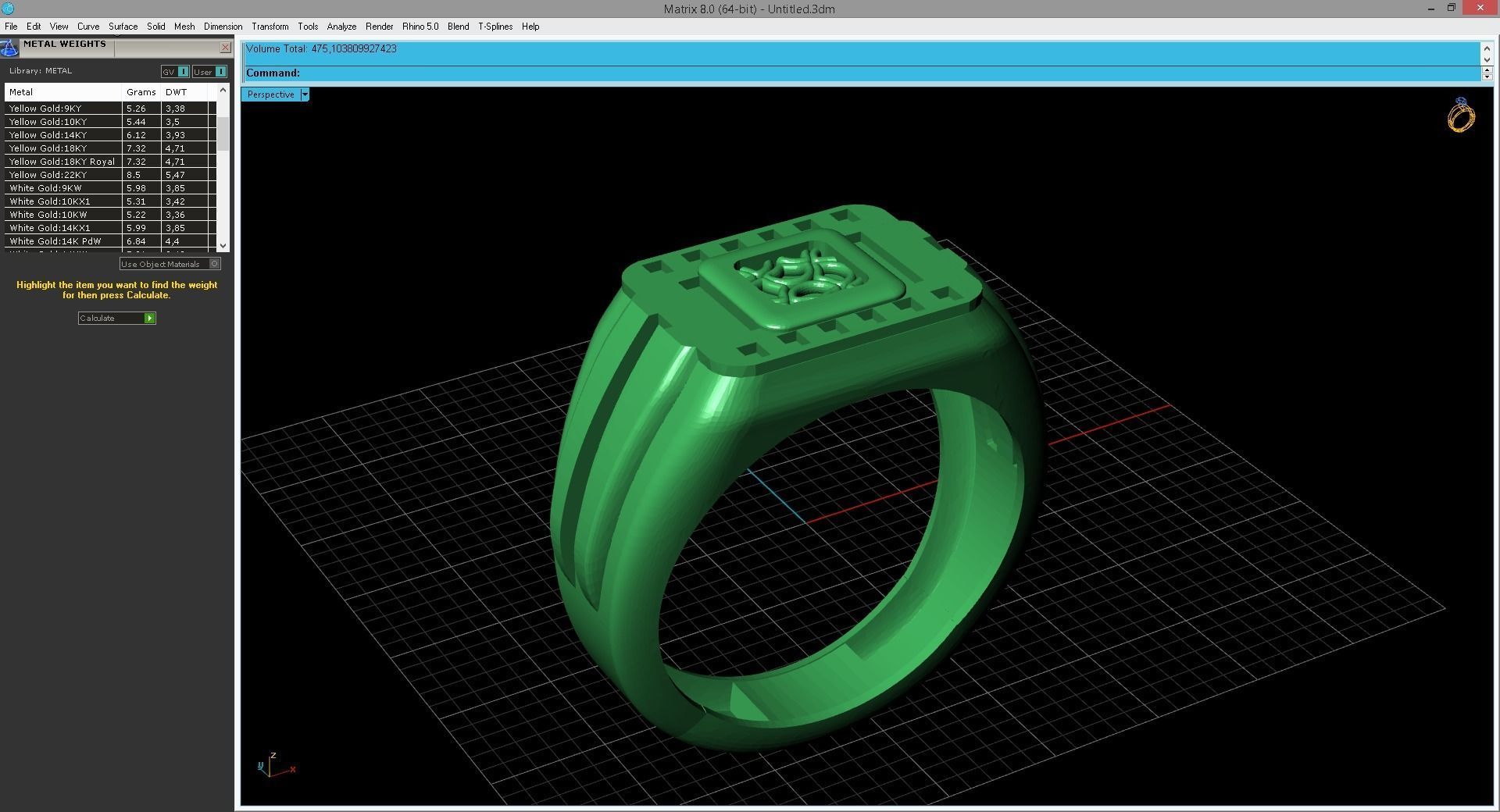The image size is (1500, 812).
Task: Open the Blend menu
Action: (x=458, y=27)
